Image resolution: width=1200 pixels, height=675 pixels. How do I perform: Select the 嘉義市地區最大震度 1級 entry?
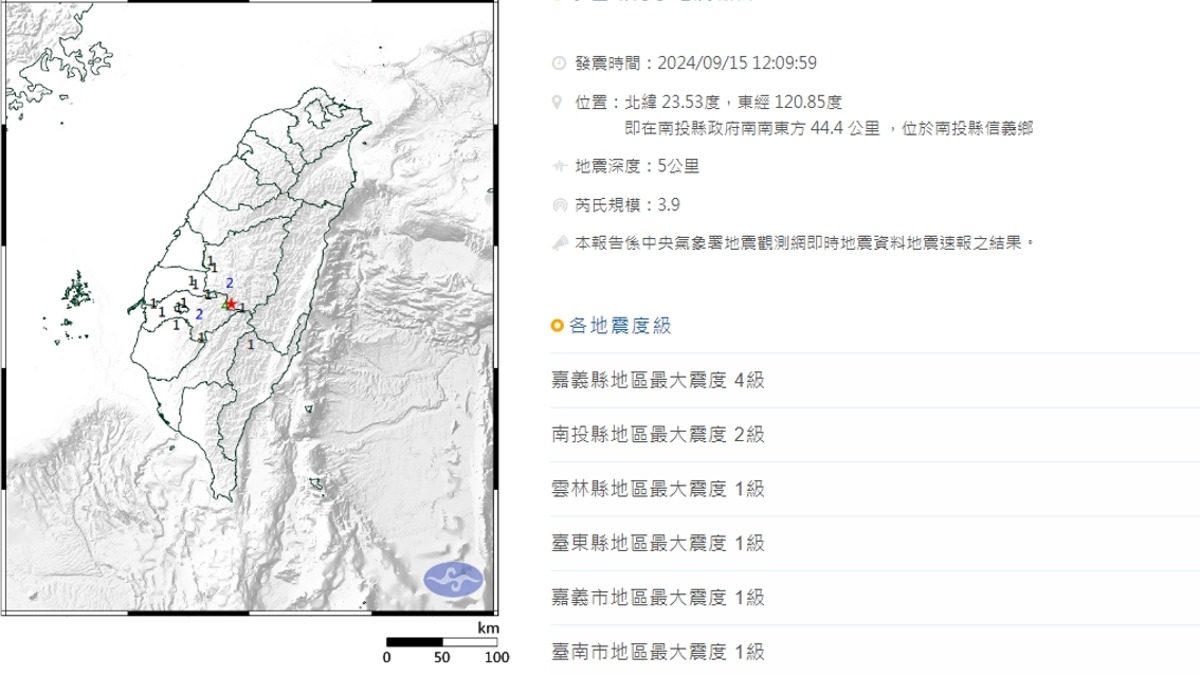[658, 598]
